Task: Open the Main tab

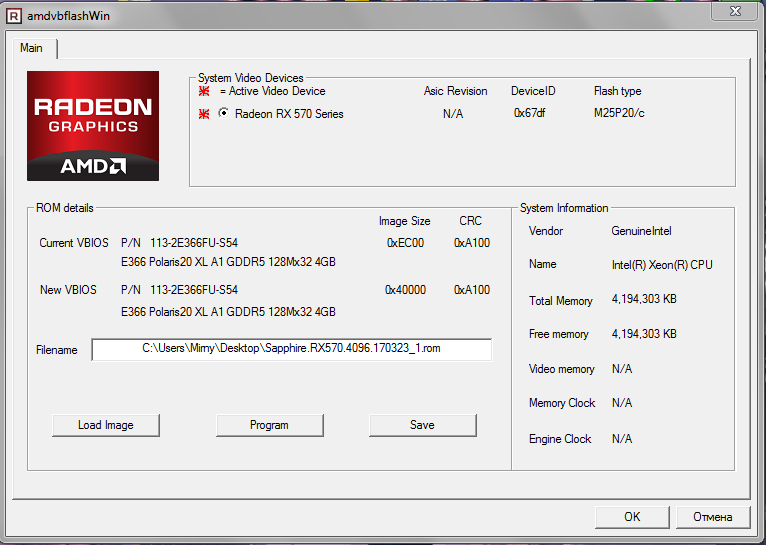Action: point(31,48)
